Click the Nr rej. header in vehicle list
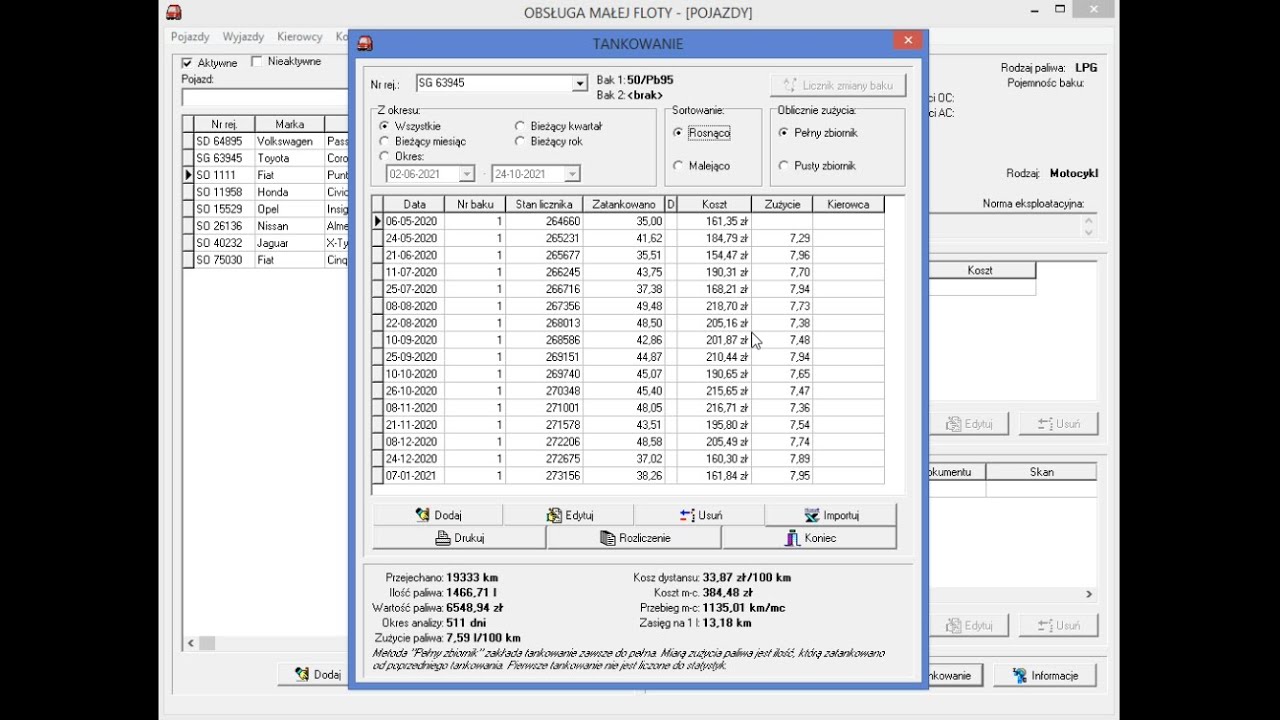This screenshot has width=1280, height=720. 223,124
